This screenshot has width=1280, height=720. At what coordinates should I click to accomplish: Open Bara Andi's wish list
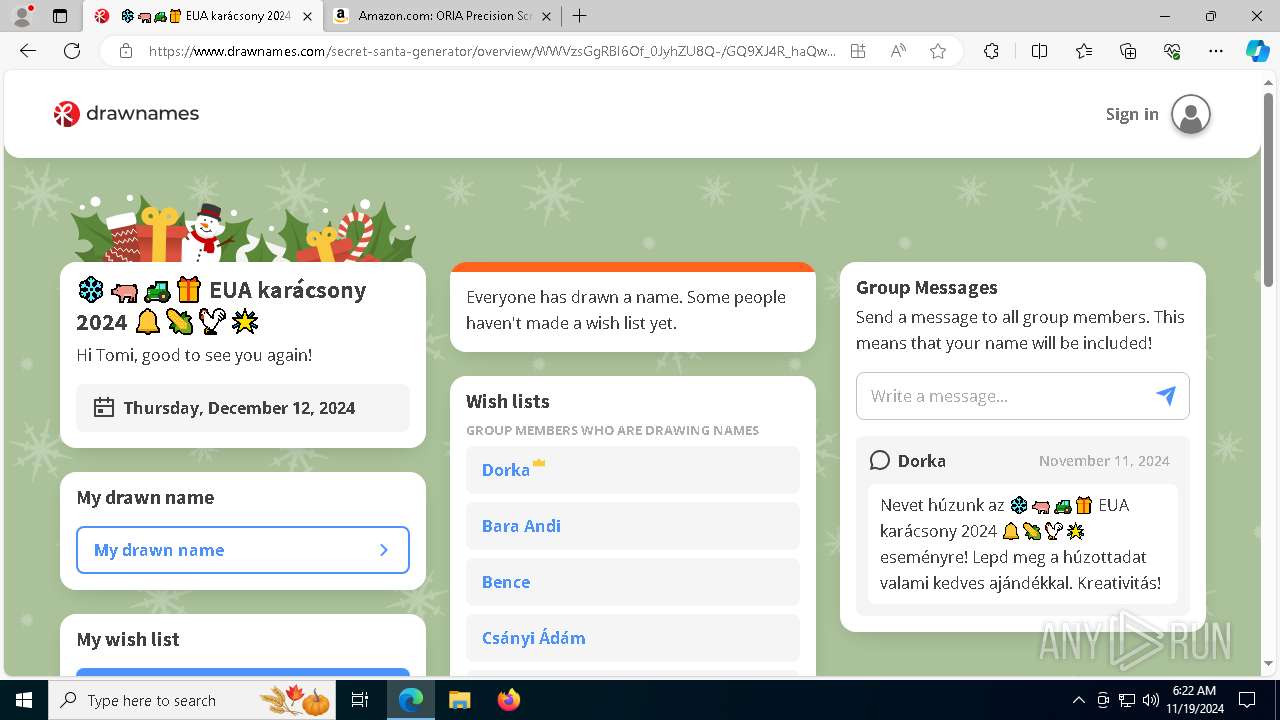[x=633, y=526]
